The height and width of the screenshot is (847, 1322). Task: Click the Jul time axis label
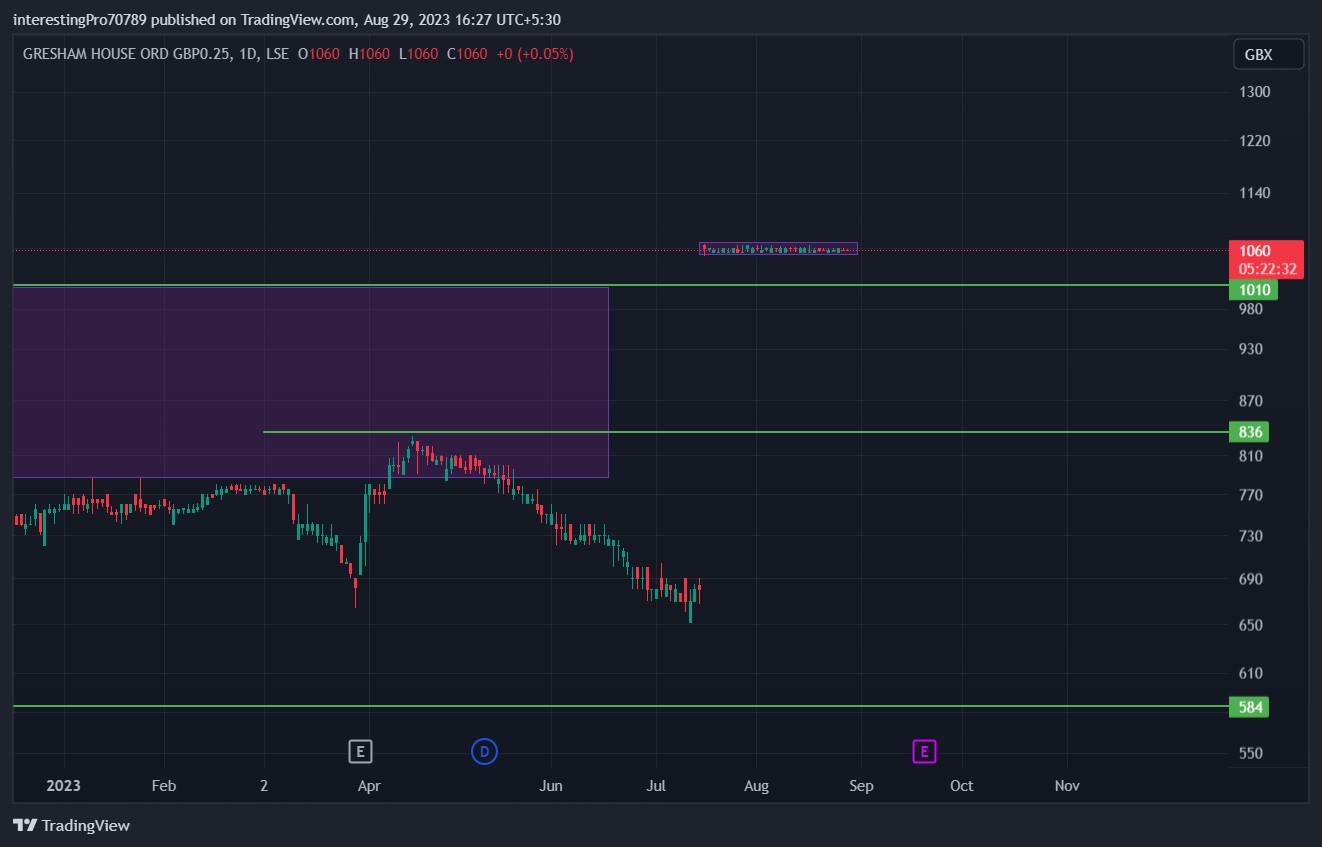coord(657,786)
